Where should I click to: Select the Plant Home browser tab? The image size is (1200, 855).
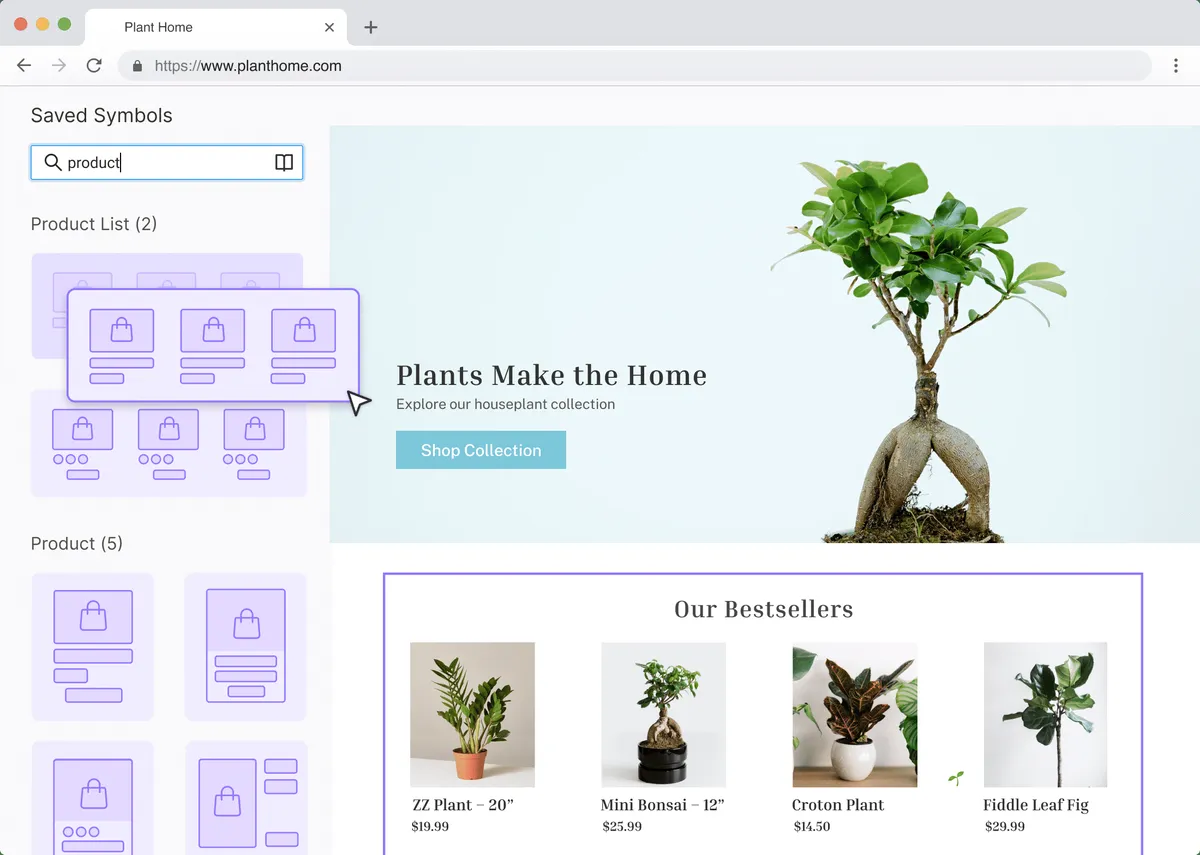click(x=216, y=27)
